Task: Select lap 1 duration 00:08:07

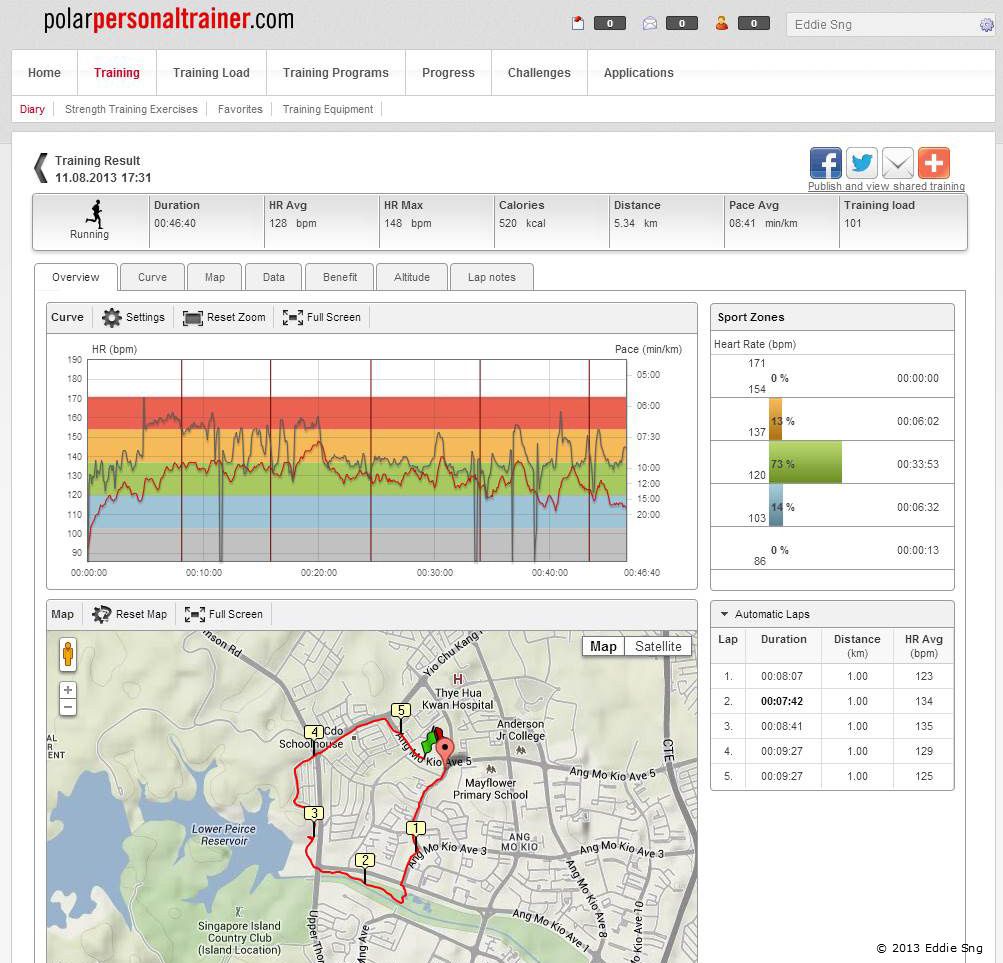Action: click(782, 676)
